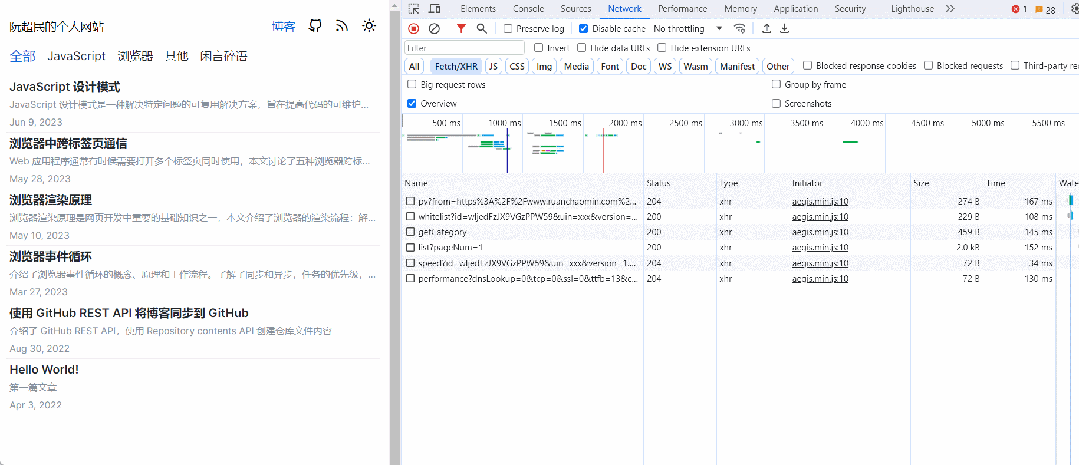Check Blocked response cookies
This screenshot has height=465, width=1079.
click(807, 66)
